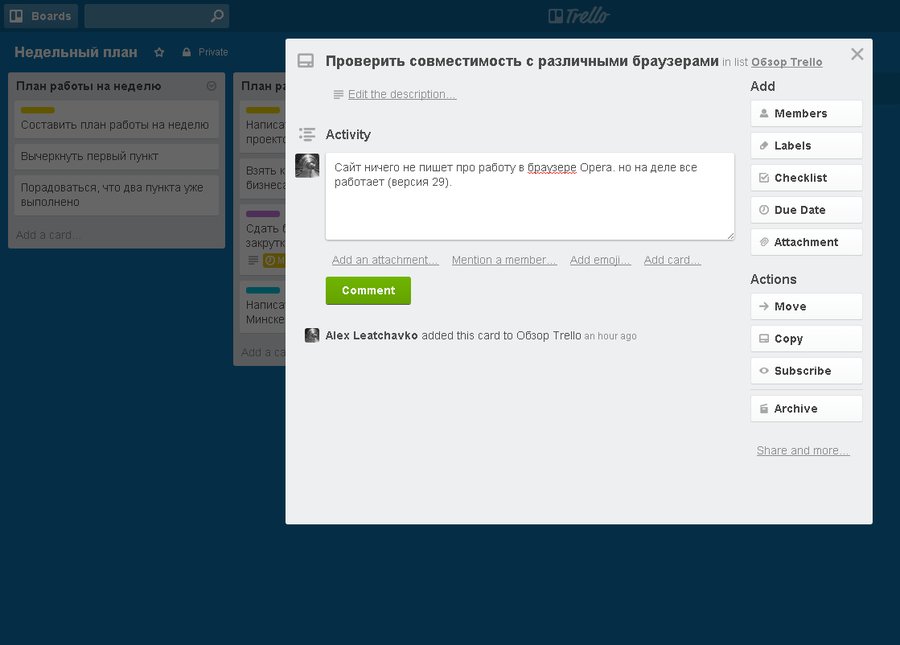Click Edit the description link
Screen dimensions: 900x645
(402, 94)
